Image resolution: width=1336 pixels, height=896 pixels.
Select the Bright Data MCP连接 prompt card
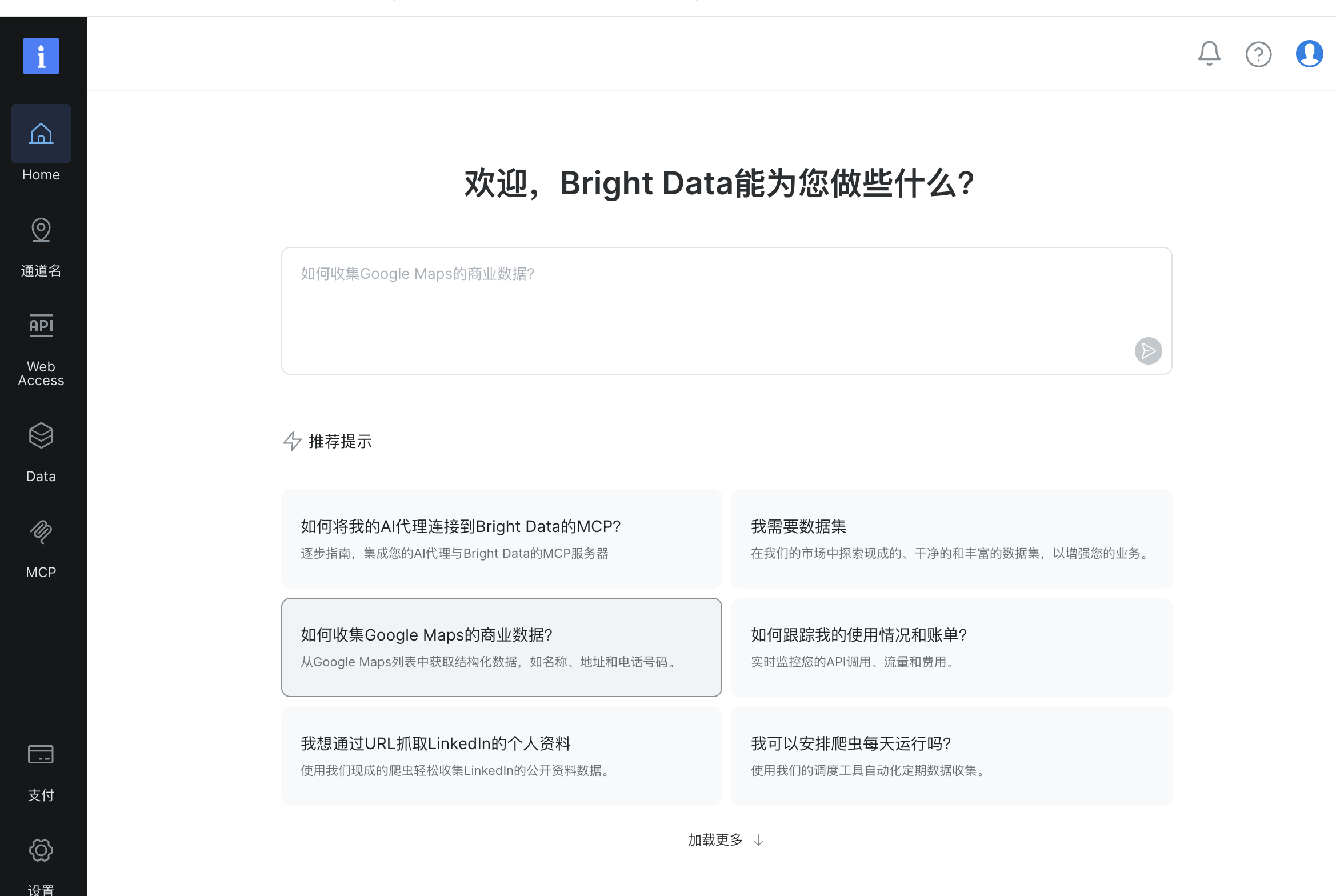click(x=501, y=538)
